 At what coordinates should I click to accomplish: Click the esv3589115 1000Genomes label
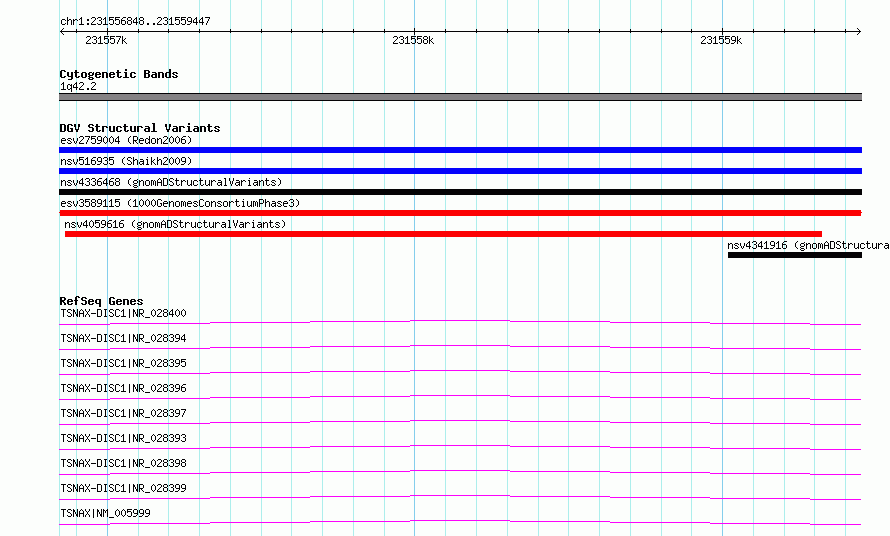click(180, 203)
